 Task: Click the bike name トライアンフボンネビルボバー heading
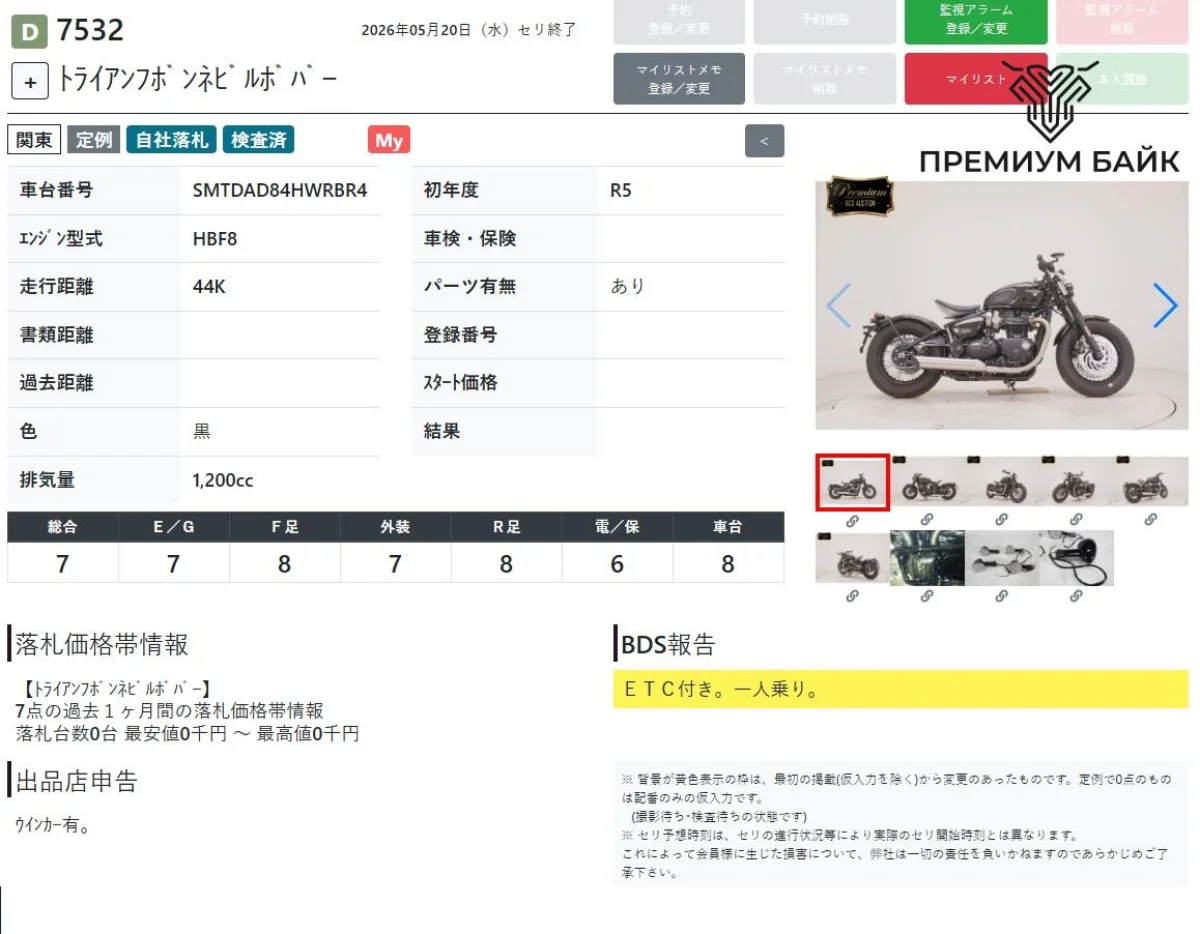point(197,81)
